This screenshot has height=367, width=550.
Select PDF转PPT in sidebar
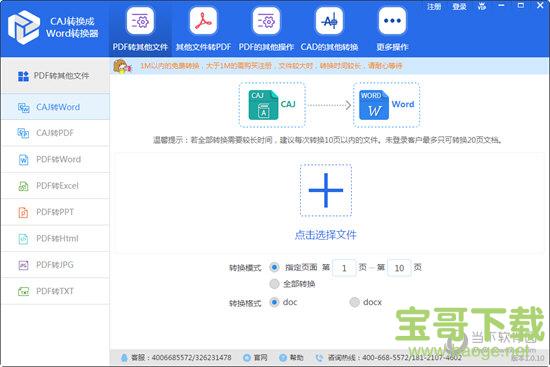[55, 212]
